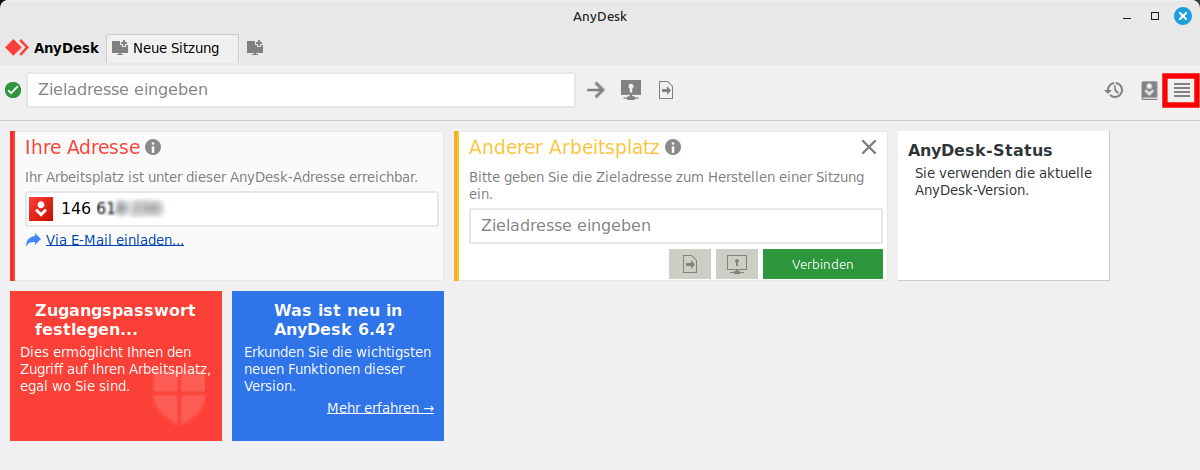1200x470 pixels.
Task: Click the monitor button beside Verbinden
Action: coord(737,264)
